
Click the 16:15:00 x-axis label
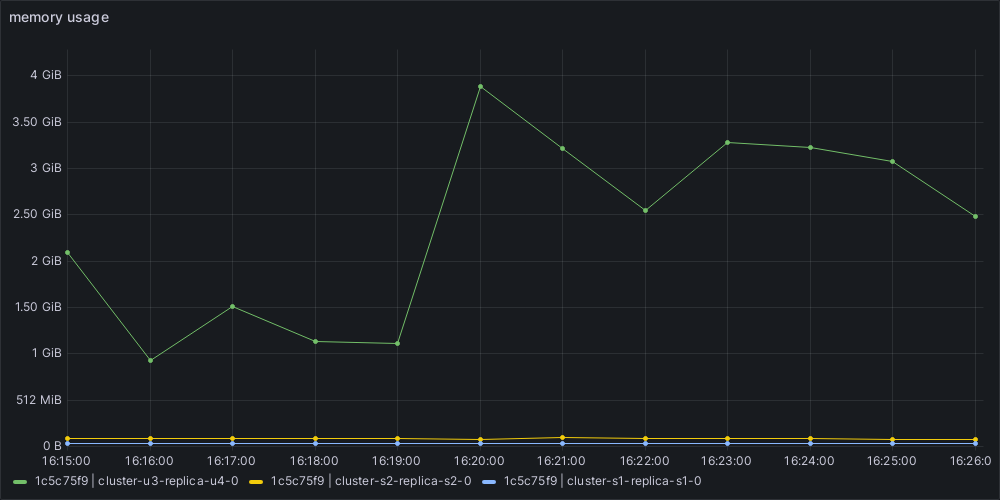point(66,460)
